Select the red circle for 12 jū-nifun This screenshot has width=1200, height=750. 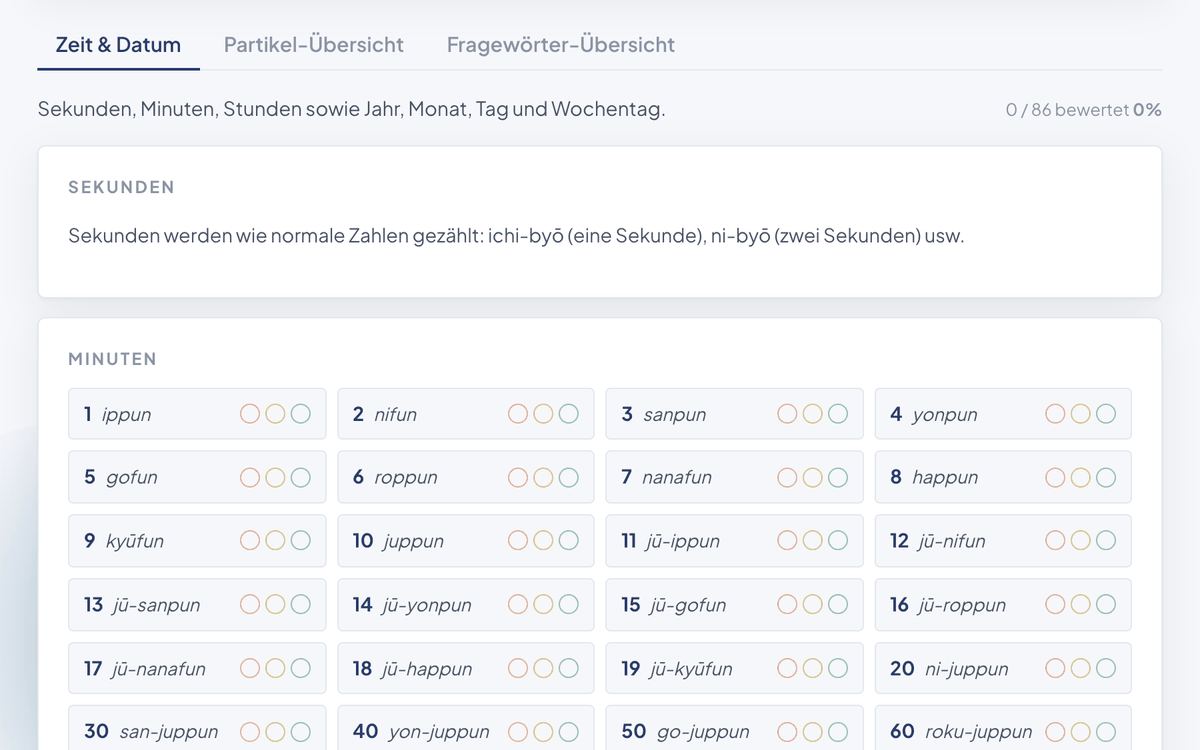(x=1055, y=541)
